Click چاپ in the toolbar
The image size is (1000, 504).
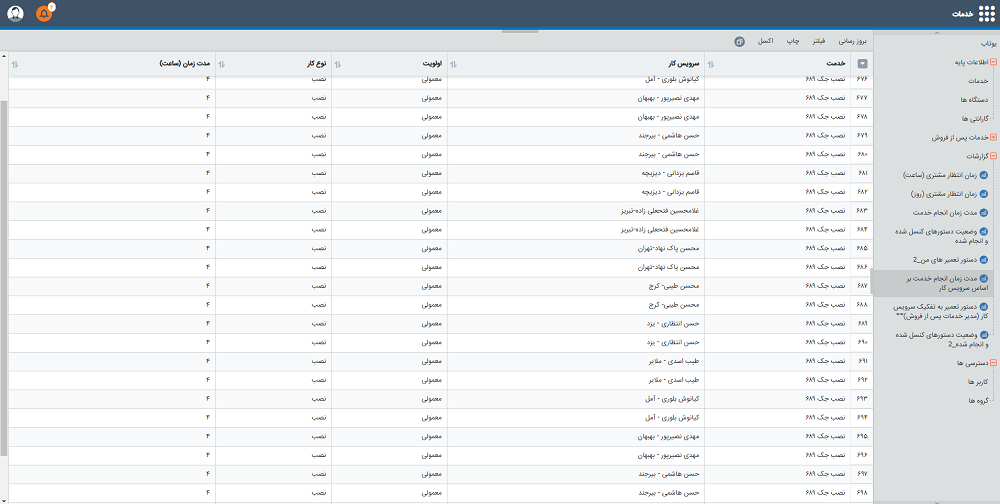click(x=791, y=41)
